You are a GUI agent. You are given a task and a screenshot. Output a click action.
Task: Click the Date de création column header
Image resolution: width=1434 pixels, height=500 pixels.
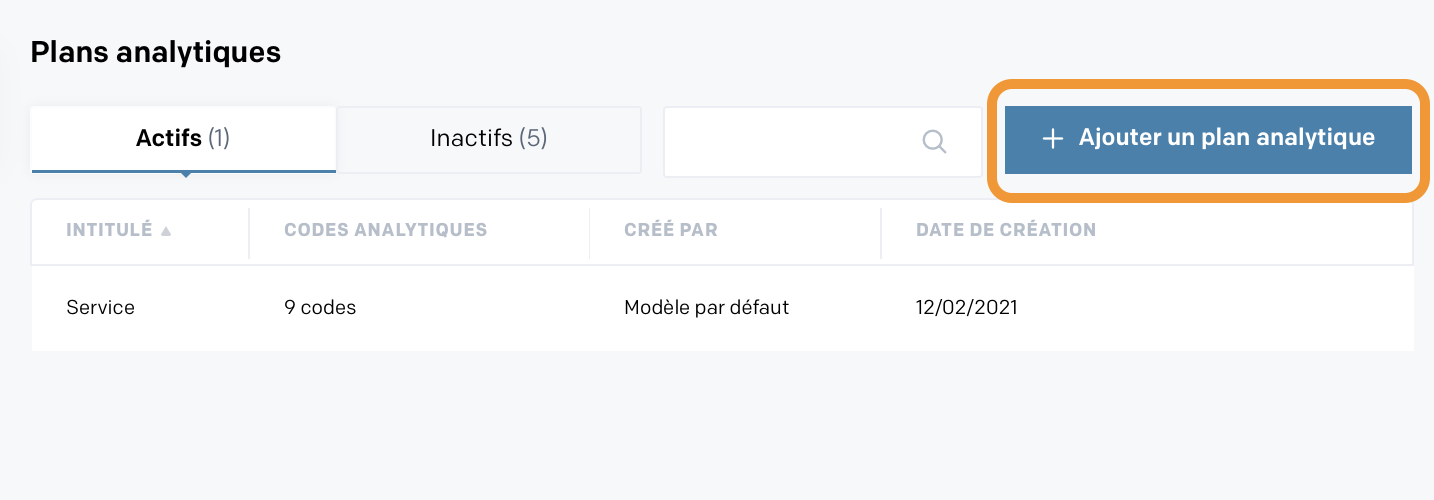(x=1006, y=230)
